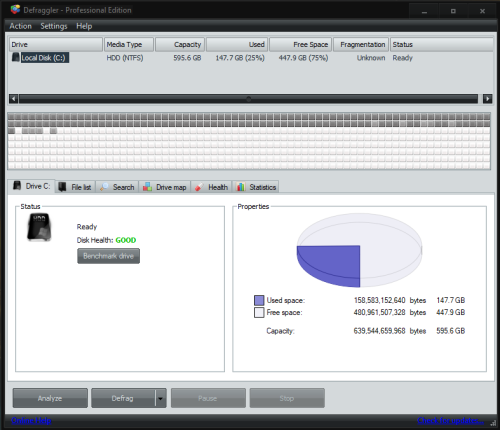Switch to the Health tab
The width and height of the screenshot is (500, 430).
pyautogui.click(x=211, y=187)
